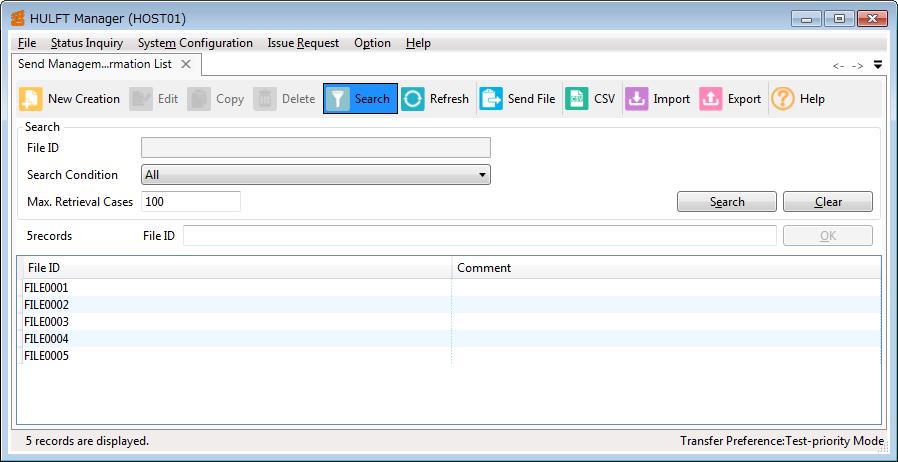
Task: Click the Import toolbar icon
Action: pos(636,99)
